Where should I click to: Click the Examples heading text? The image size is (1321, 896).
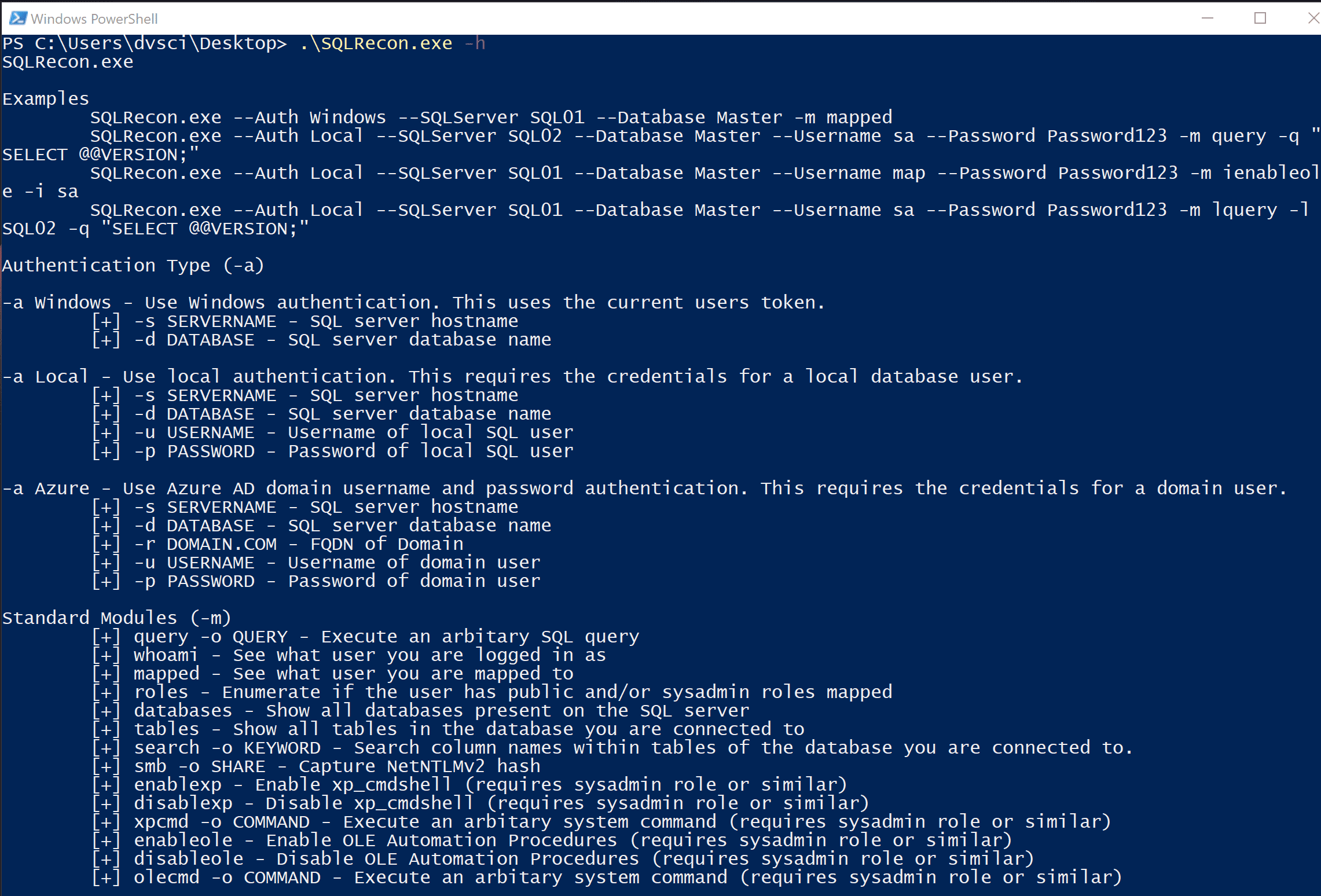click(x=46, y=99)
